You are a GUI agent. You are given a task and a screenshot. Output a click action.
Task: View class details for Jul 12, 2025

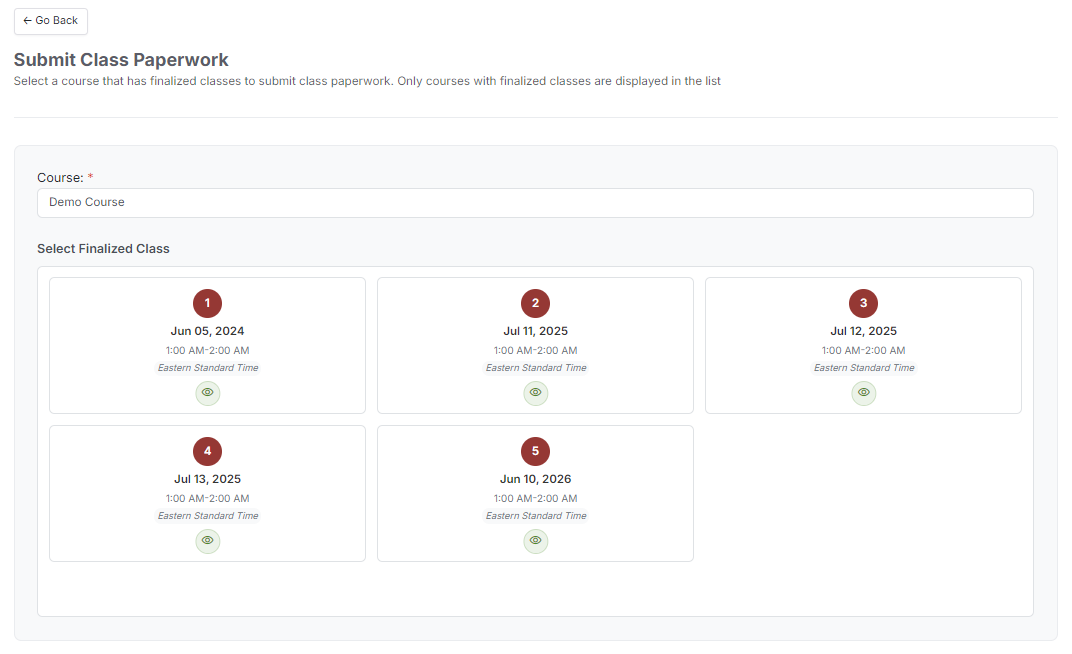[863, 393]
